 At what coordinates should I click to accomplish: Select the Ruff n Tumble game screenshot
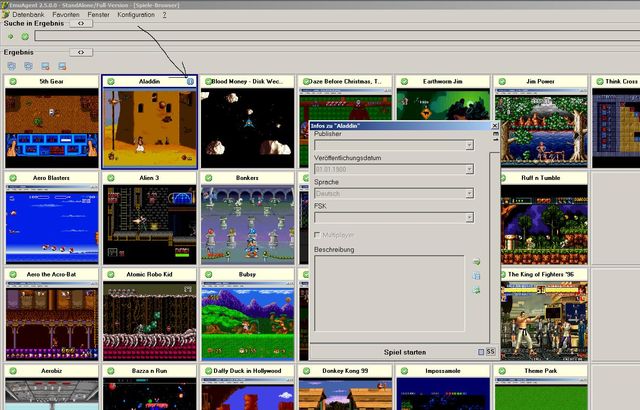pyautogui.click(x=544, y=225)
